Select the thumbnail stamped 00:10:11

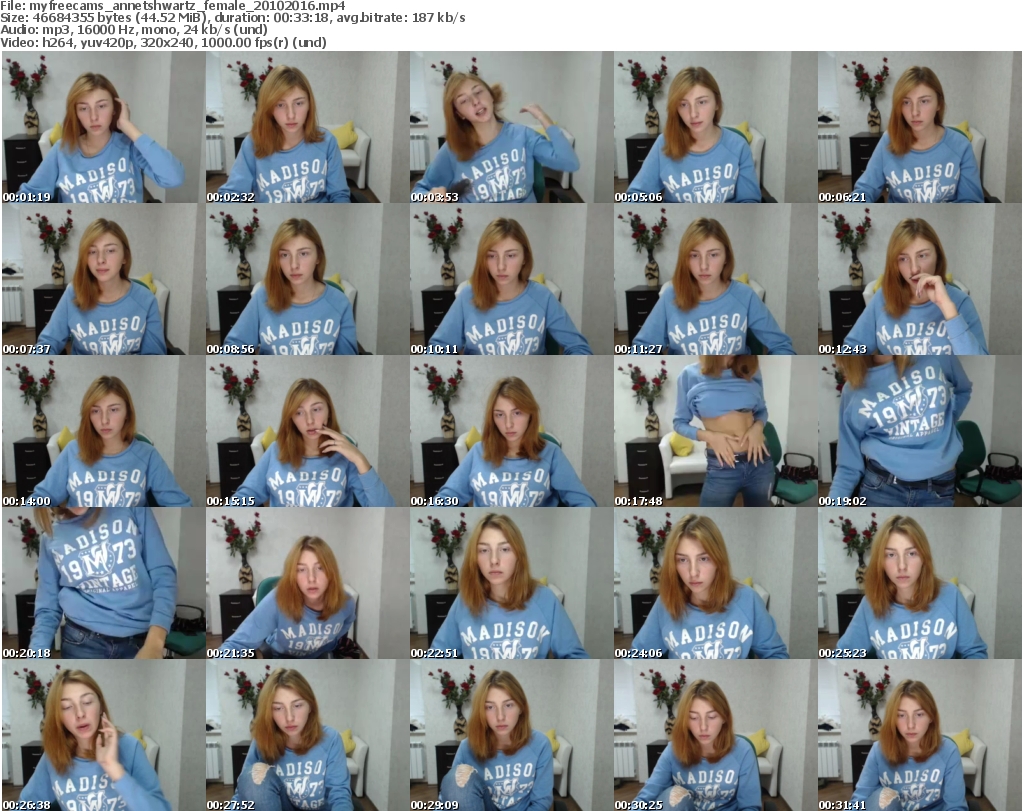pos(511,279)
